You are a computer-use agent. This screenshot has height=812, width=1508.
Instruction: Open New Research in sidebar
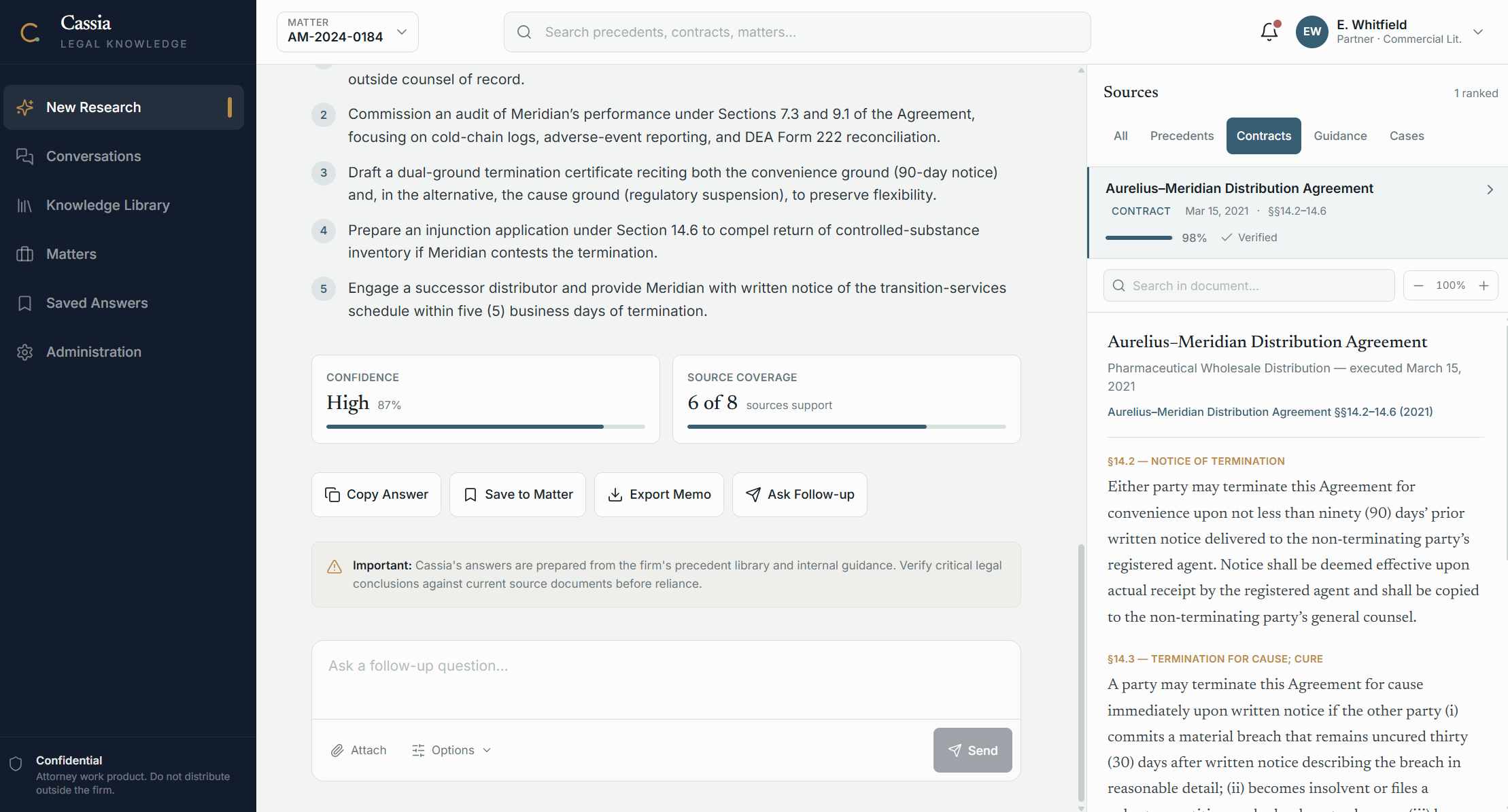pyautogui.click(x=124, y=107)
